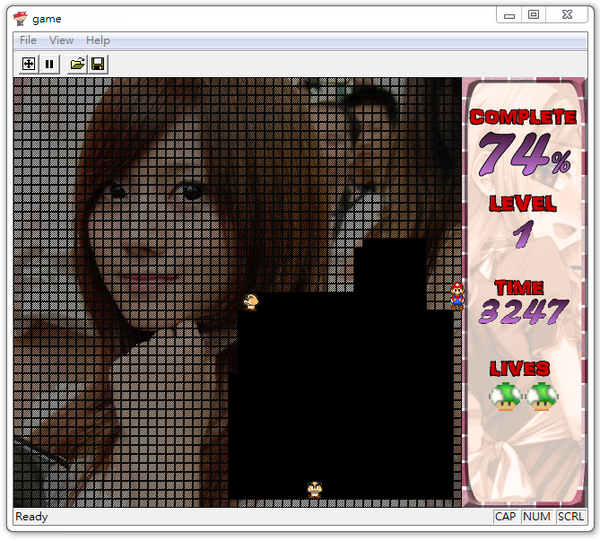
Task: Click the game app icon in the title bar
Action: [20, 18]
